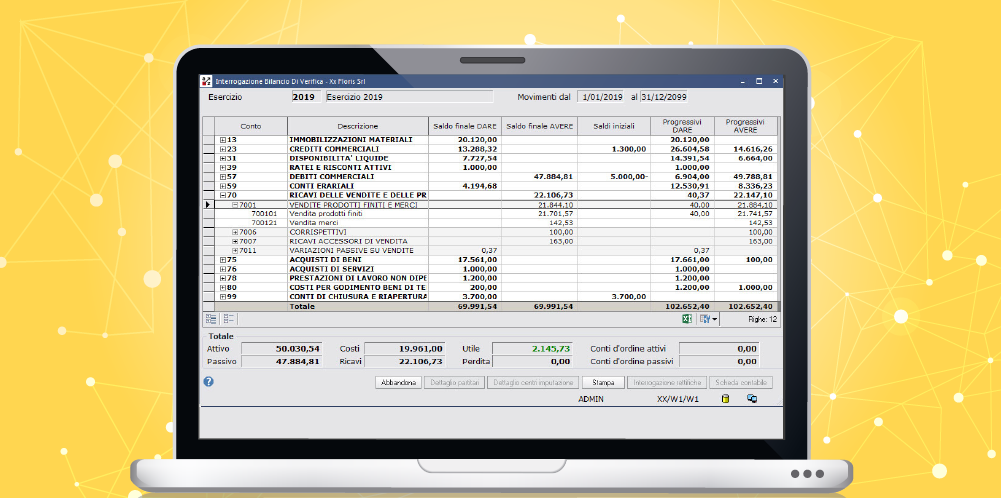Click the network computers icon in status bar
Image resolution: width=1001 pixels, height=498 pixels.
tap(751, 398)
